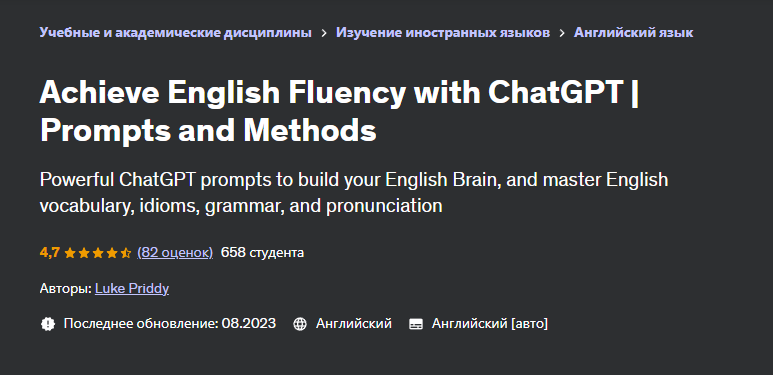The image size is (773, 375).
Task: Open the 82 оценок reviews link
Action: pos(175,253)
